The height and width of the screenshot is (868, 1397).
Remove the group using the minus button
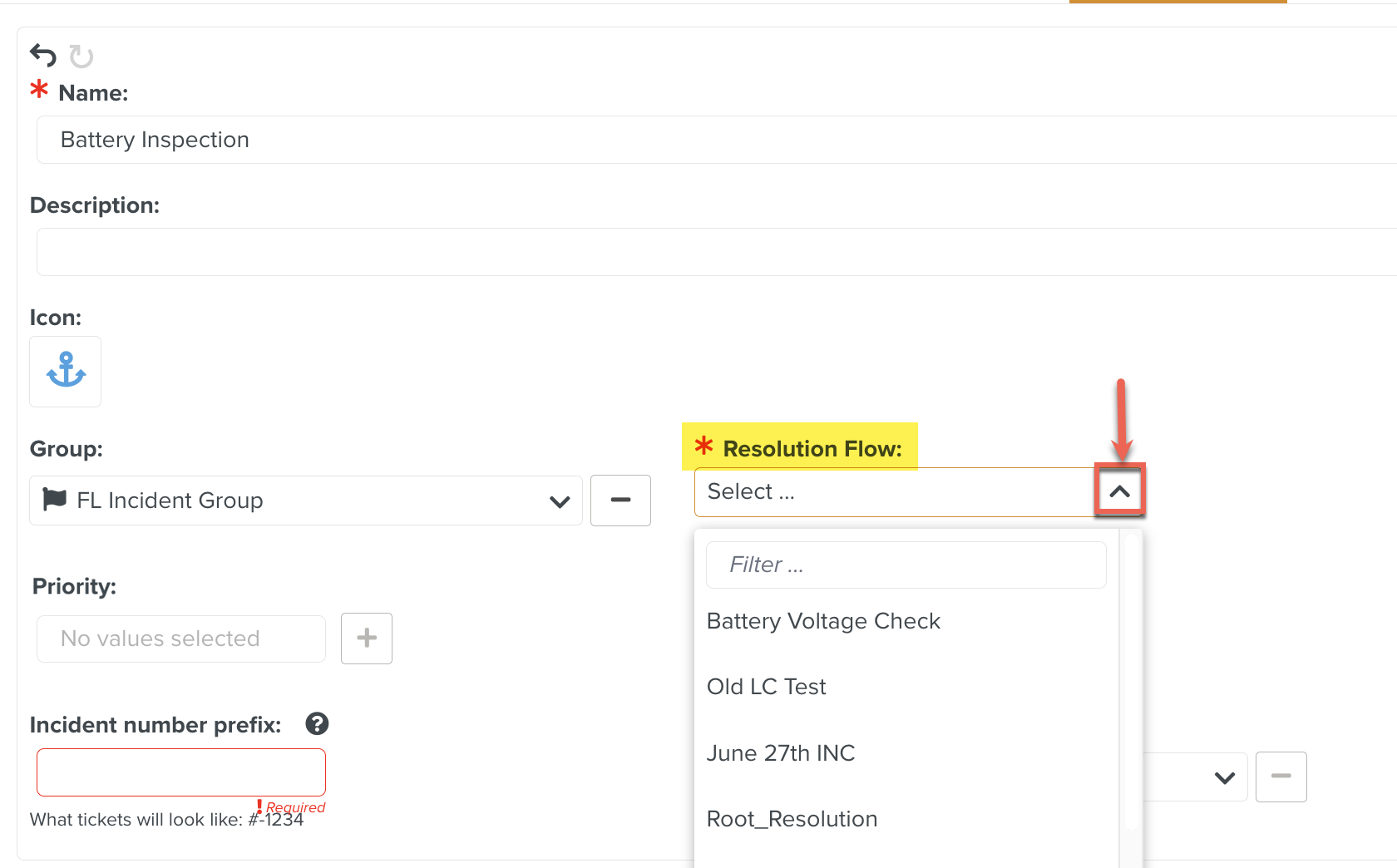click(620, 500)
